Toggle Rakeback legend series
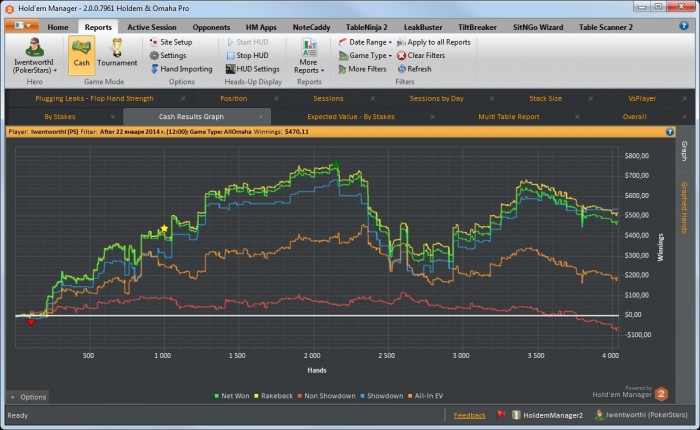700x430 pixels. pos(273,396)
